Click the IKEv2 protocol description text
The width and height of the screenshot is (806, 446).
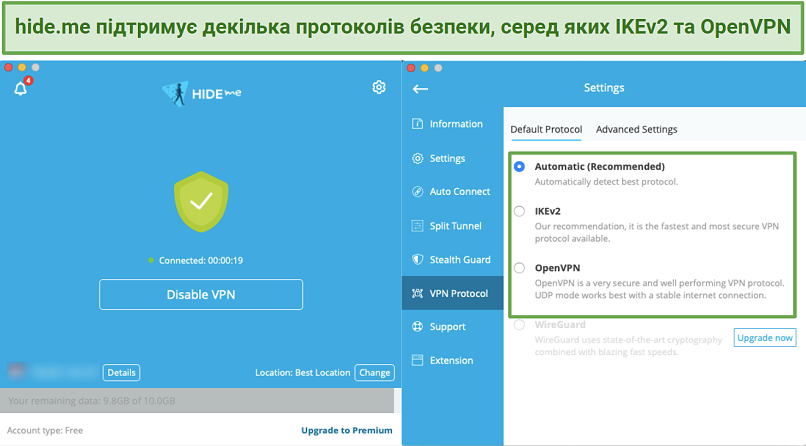[x=656, y=232]
